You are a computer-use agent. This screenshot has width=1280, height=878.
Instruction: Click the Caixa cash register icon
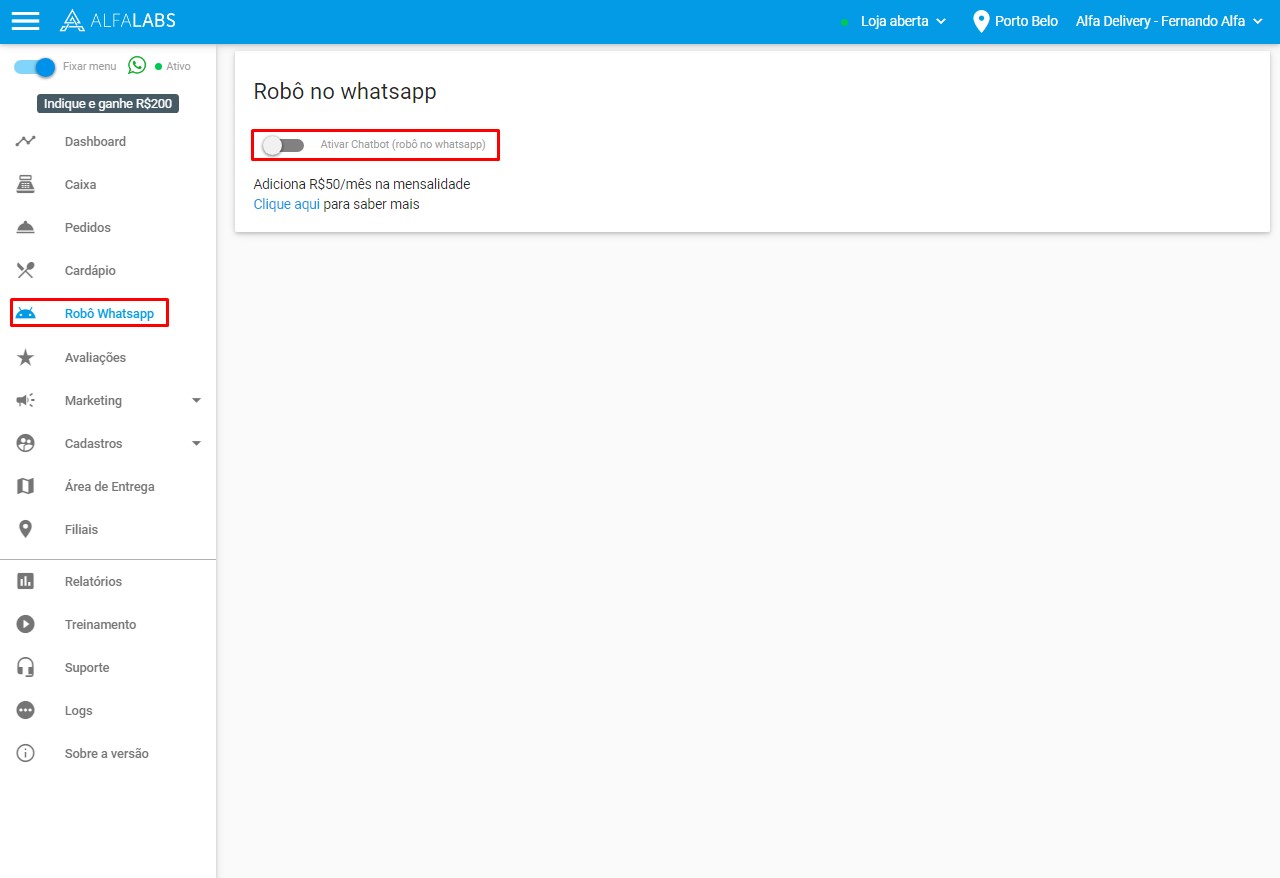(26, 185)
